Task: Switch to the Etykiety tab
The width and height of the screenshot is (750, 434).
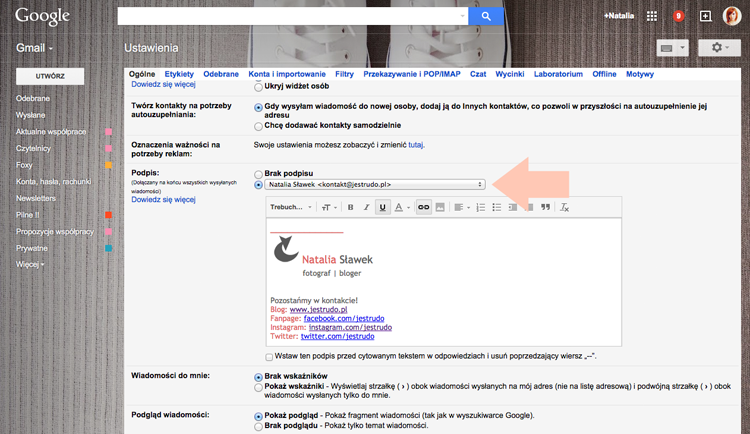Action: [179, 74]
